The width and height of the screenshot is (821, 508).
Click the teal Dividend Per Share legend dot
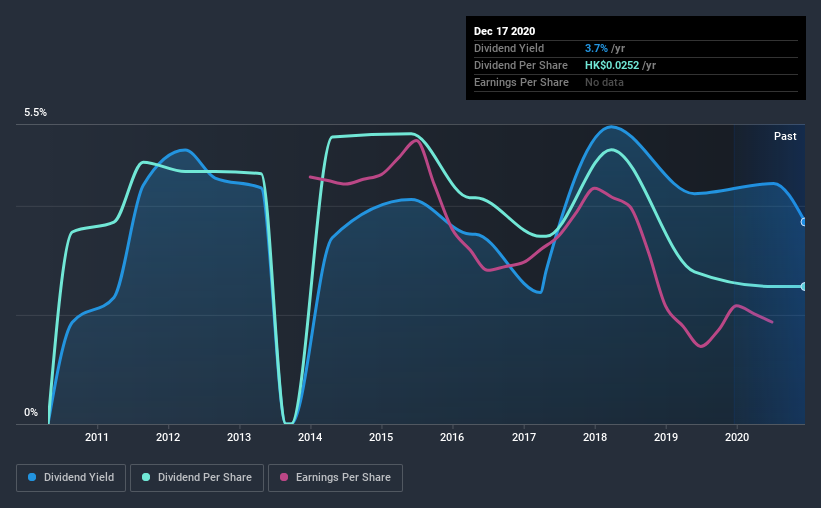(x=146, y=477)
